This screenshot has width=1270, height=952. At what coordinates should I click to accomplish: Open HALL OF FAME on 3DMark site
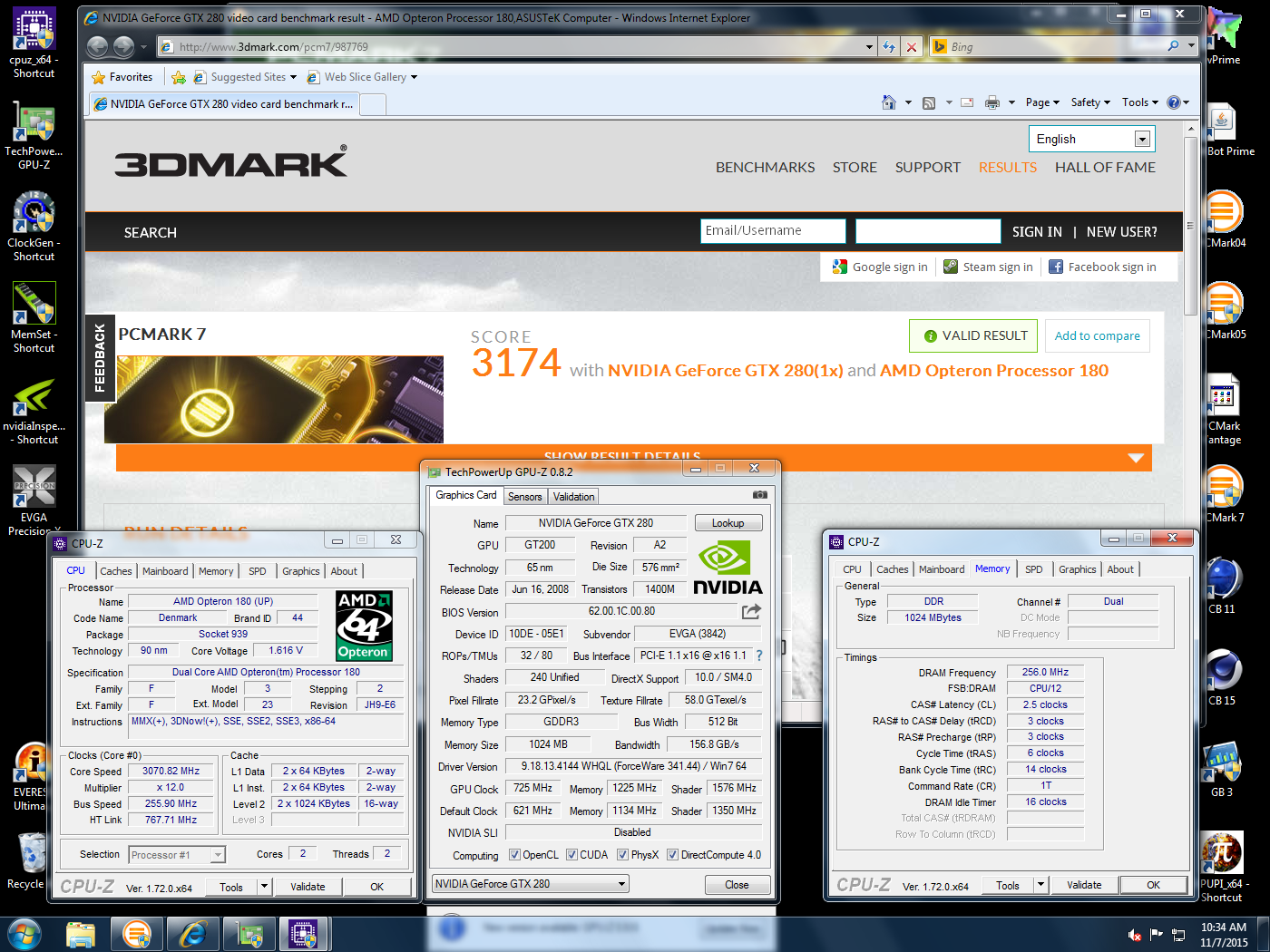(x=1105, y=168)
